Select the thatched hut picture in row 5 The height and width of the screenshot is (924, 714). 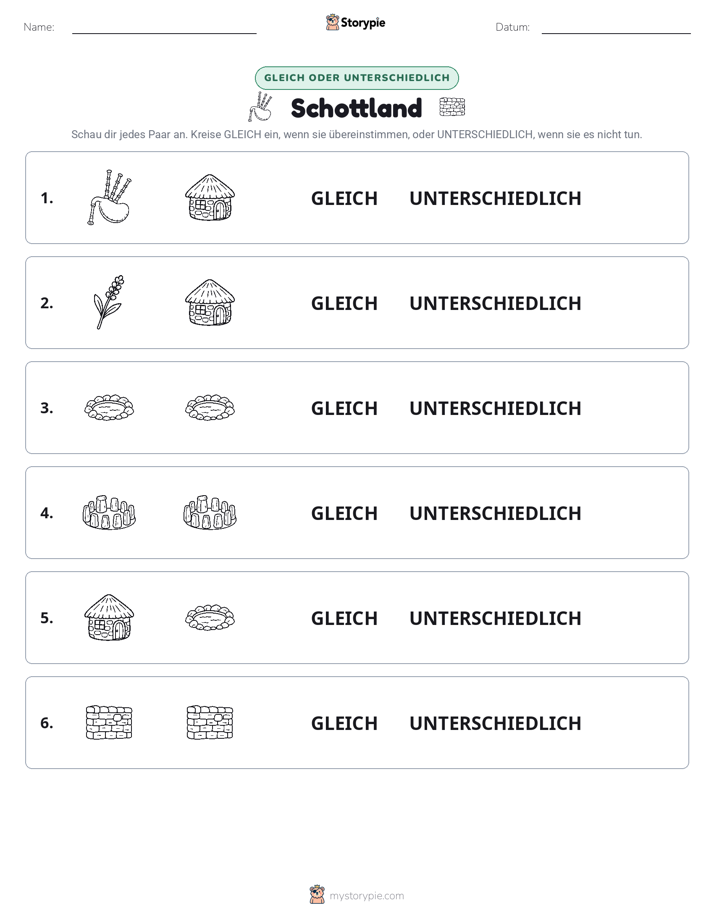109,617
